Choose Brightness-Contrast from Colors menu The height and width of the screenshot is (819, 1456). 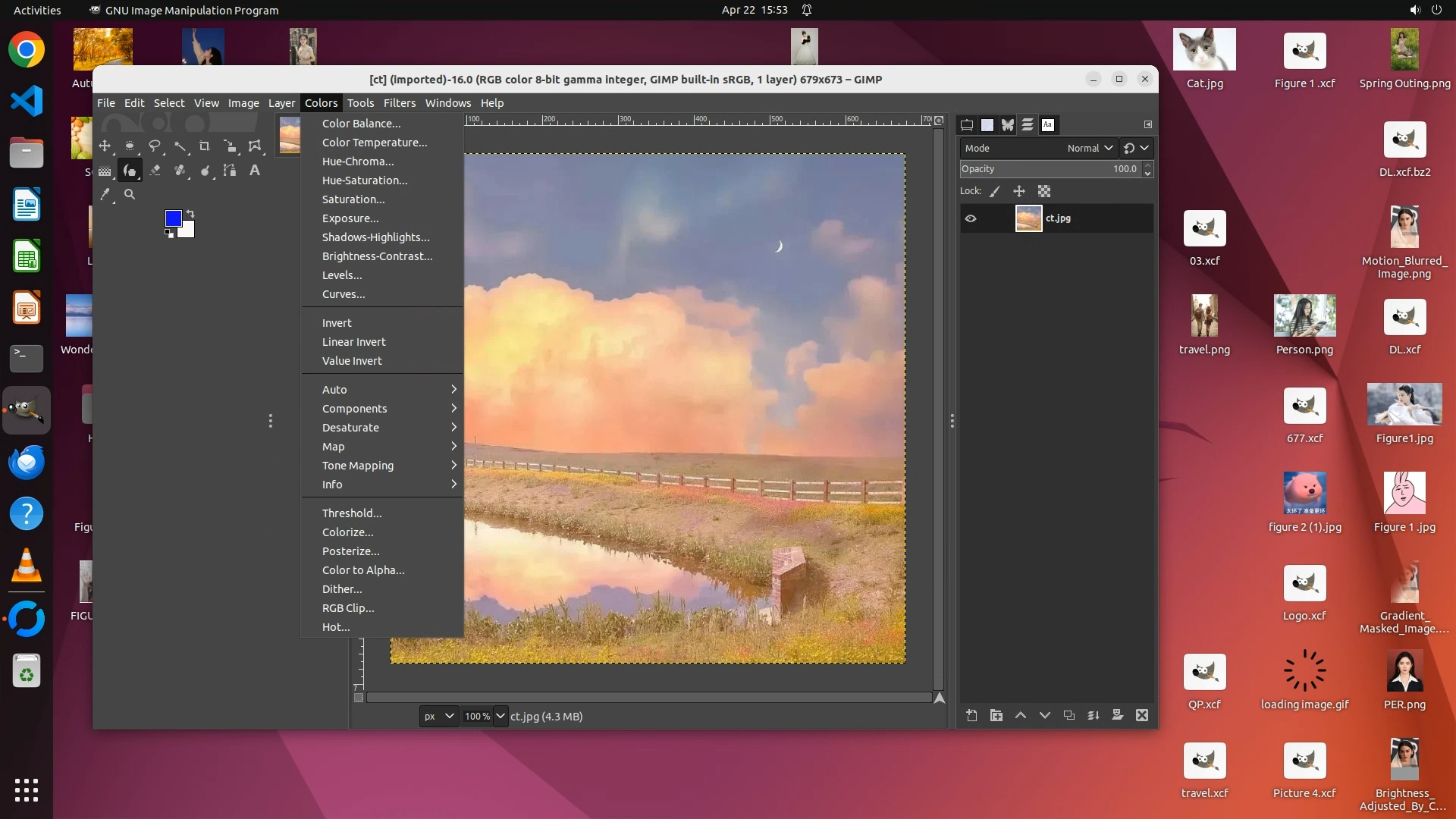(377, 256)
